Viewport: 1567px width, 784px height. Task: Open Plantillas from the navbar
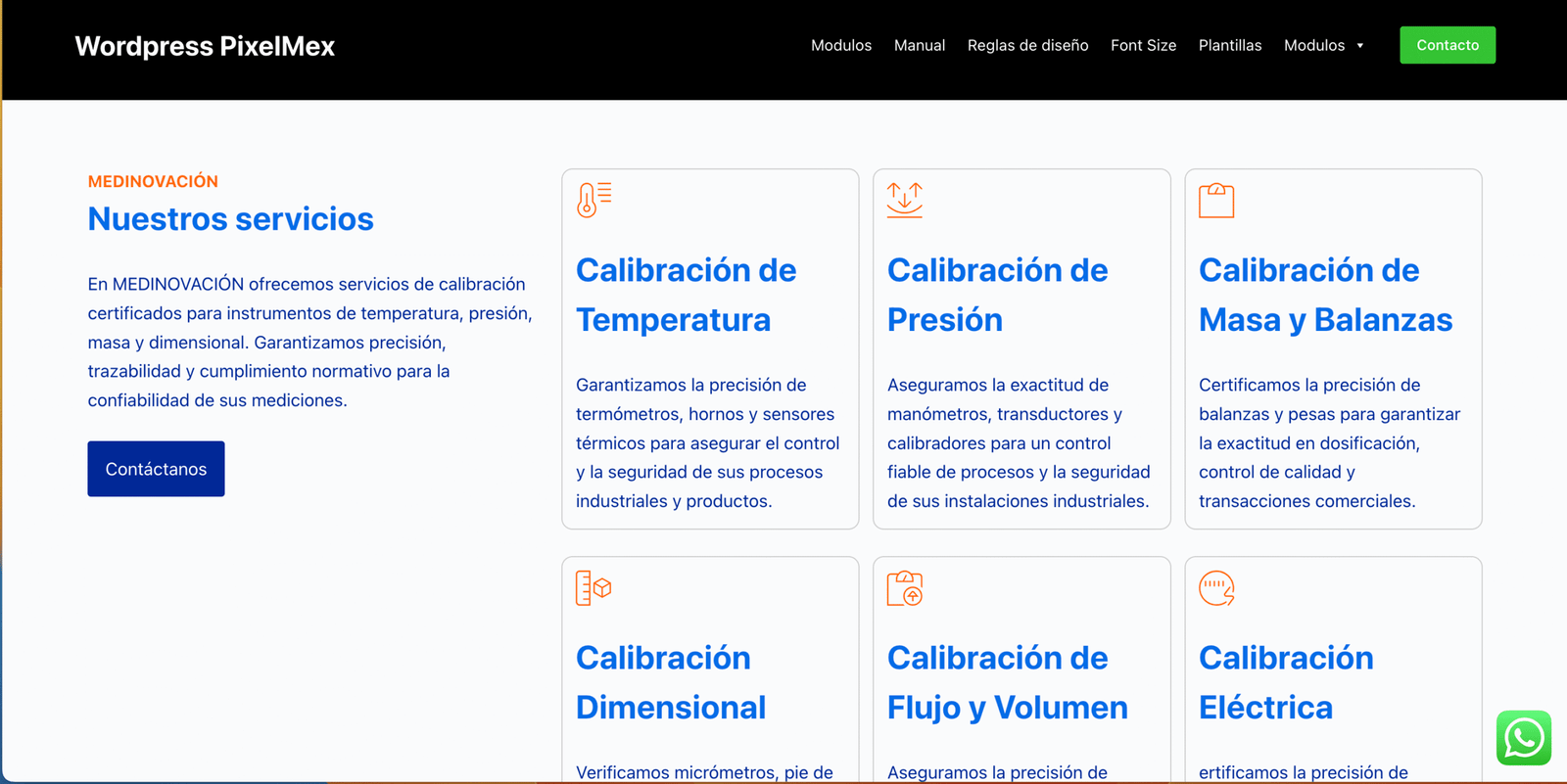coord(1229,46)
